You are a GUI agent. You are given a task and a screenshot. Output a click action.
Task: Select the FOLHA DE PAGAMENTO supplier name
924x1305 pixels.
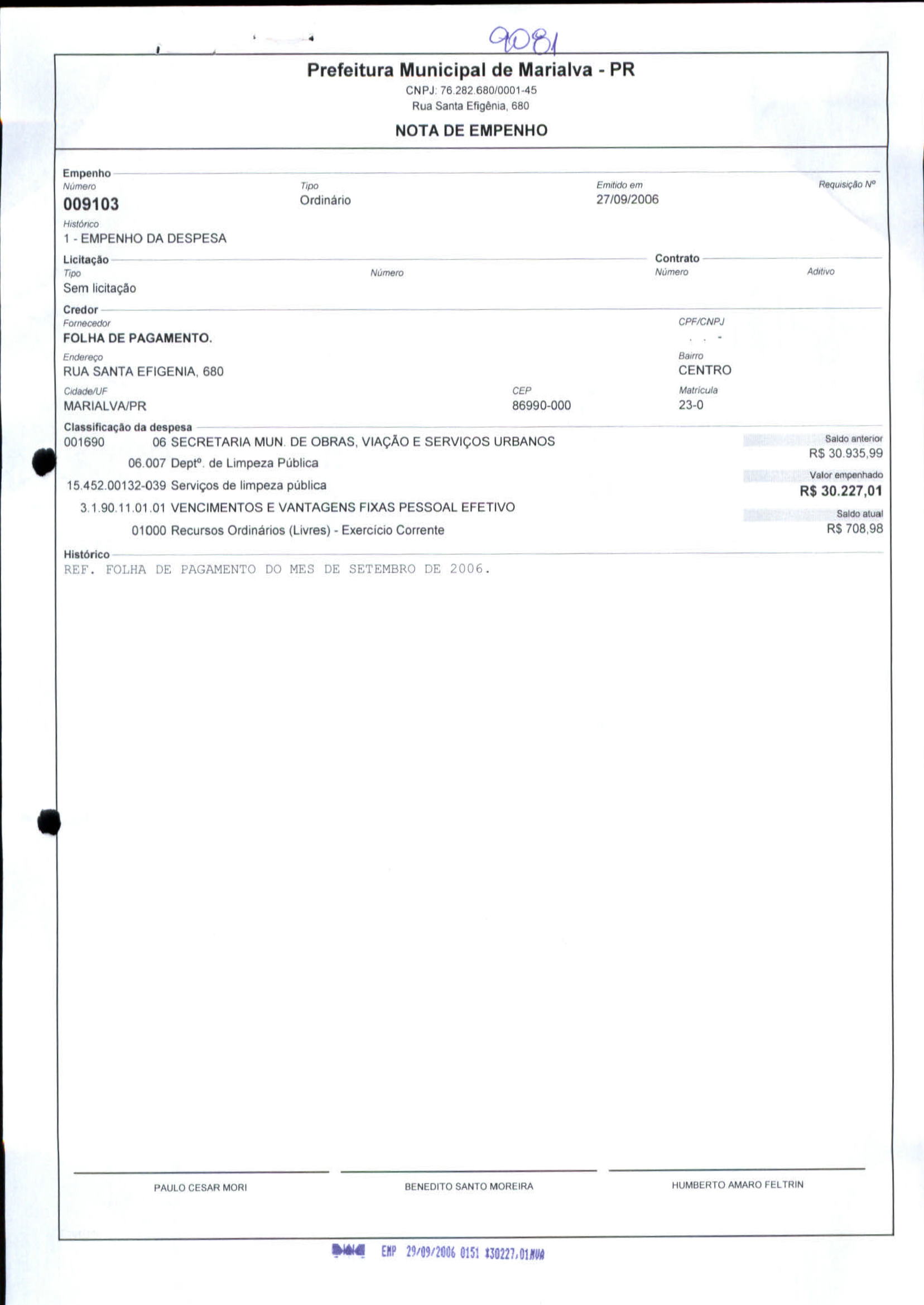coord(137,338)
